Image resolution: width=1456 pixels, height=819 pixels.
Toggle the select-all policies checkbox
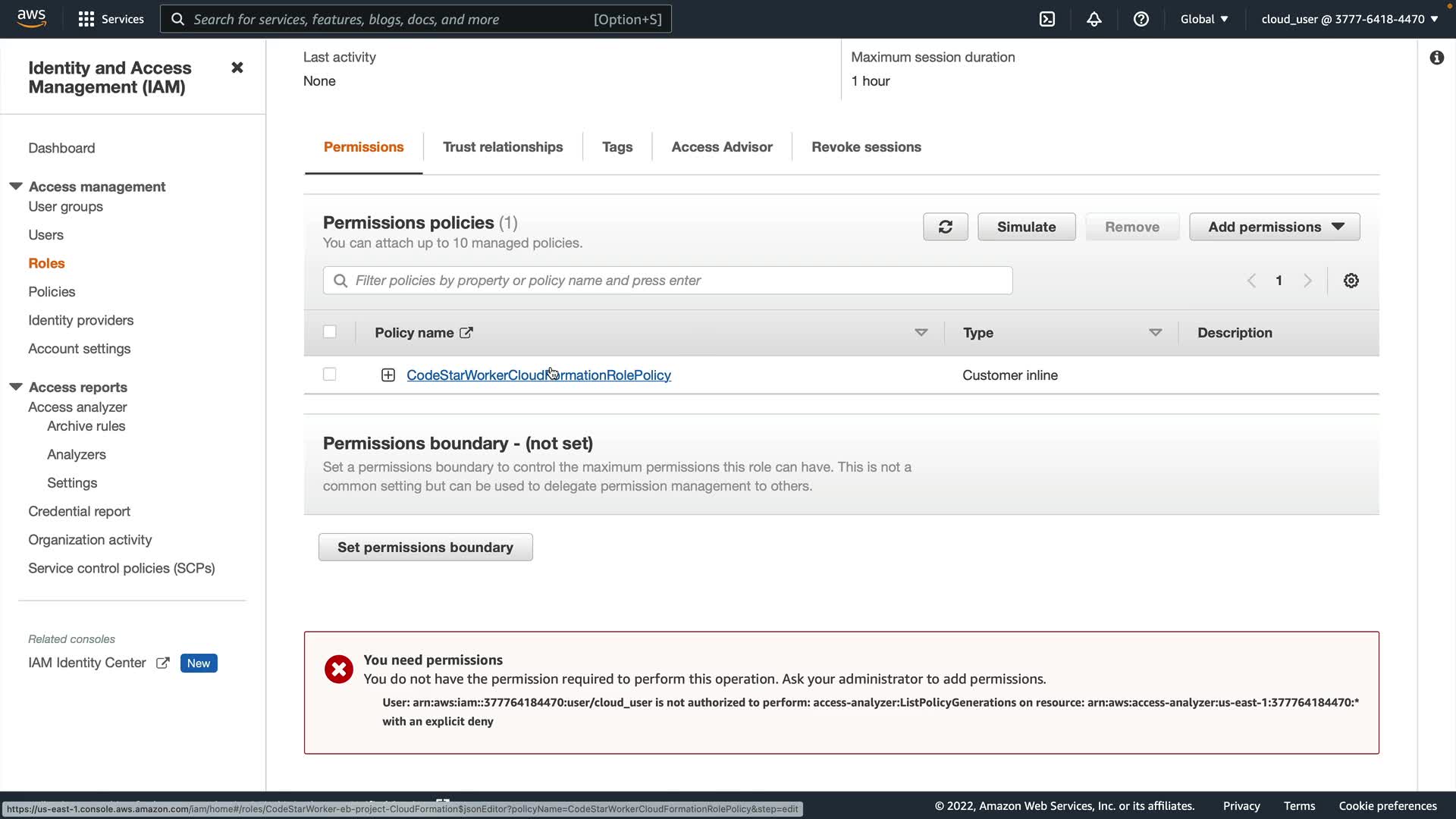click(x=329, y=332)
